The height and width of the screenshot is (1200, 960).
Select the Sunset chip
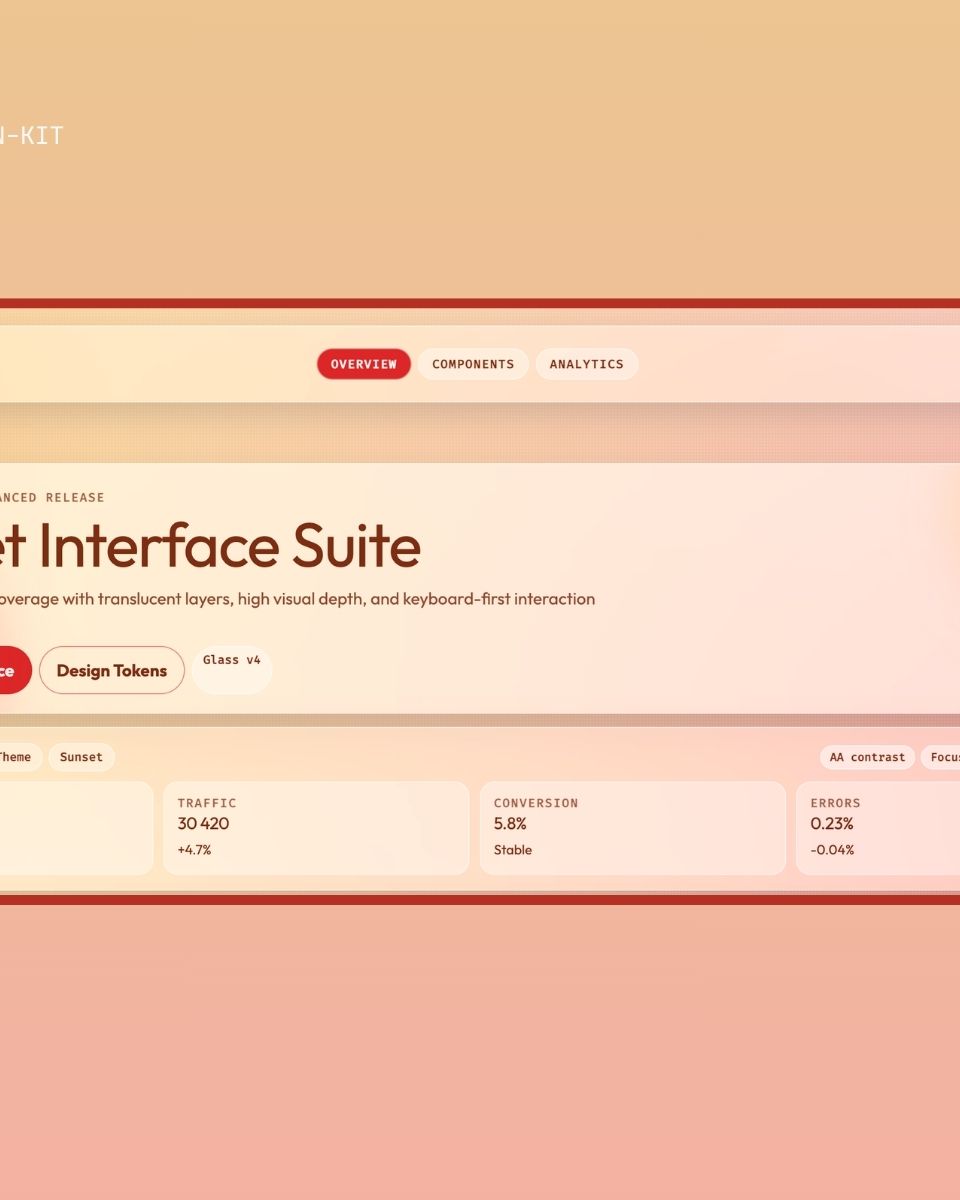[82, 757]
